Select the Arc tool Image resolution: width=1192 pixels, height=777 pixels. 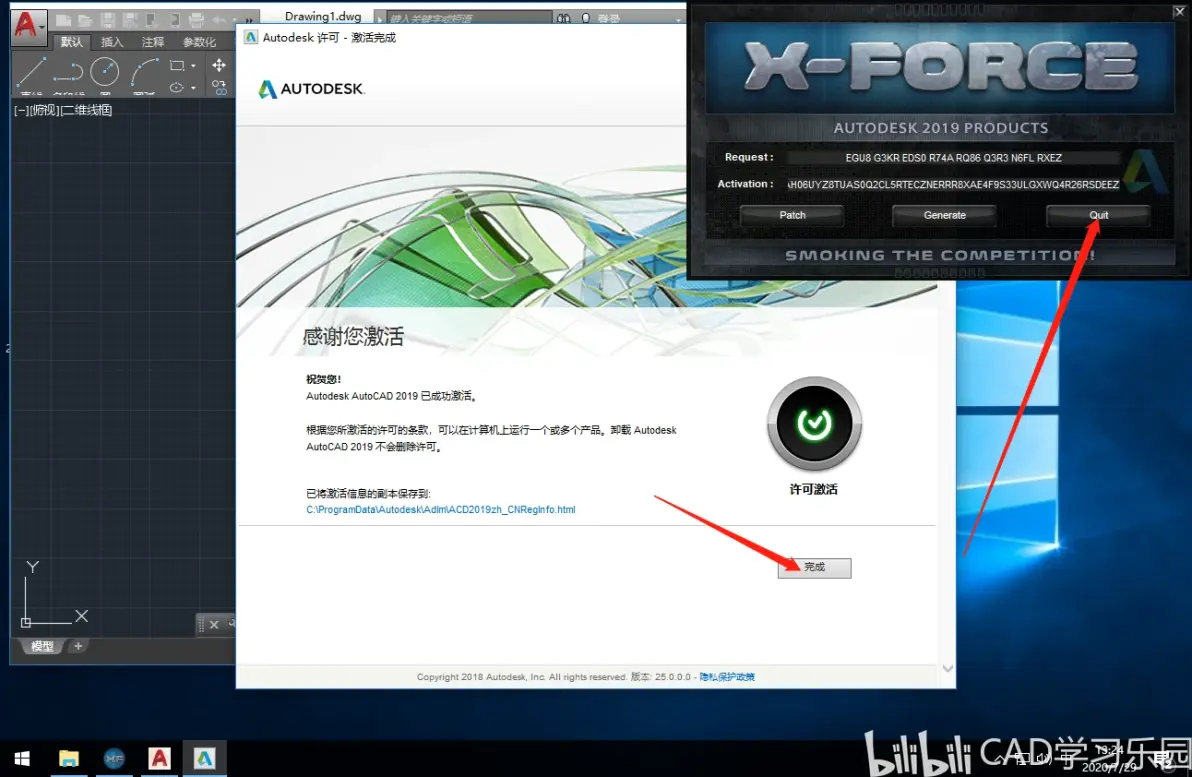[144, 72]
